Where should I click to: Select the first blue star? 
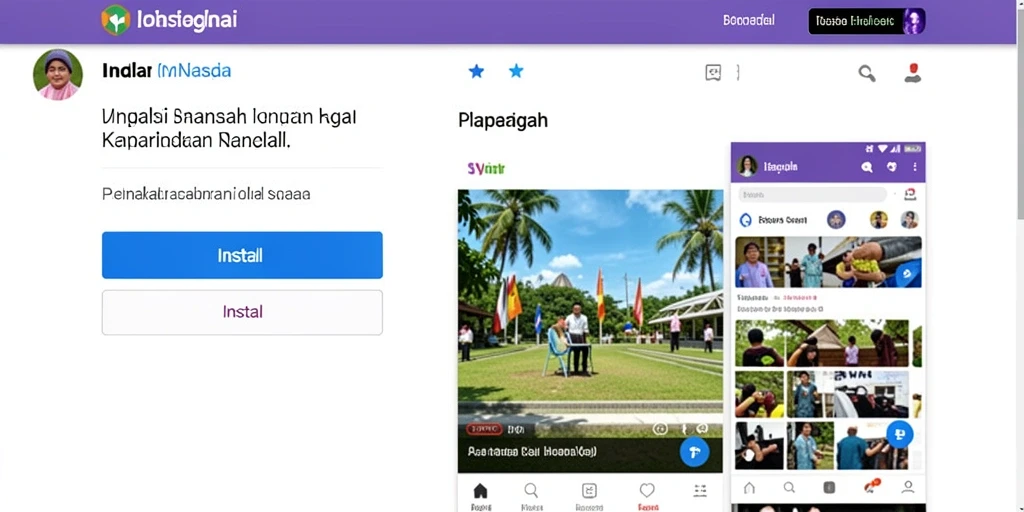click(x=476, y=71)
